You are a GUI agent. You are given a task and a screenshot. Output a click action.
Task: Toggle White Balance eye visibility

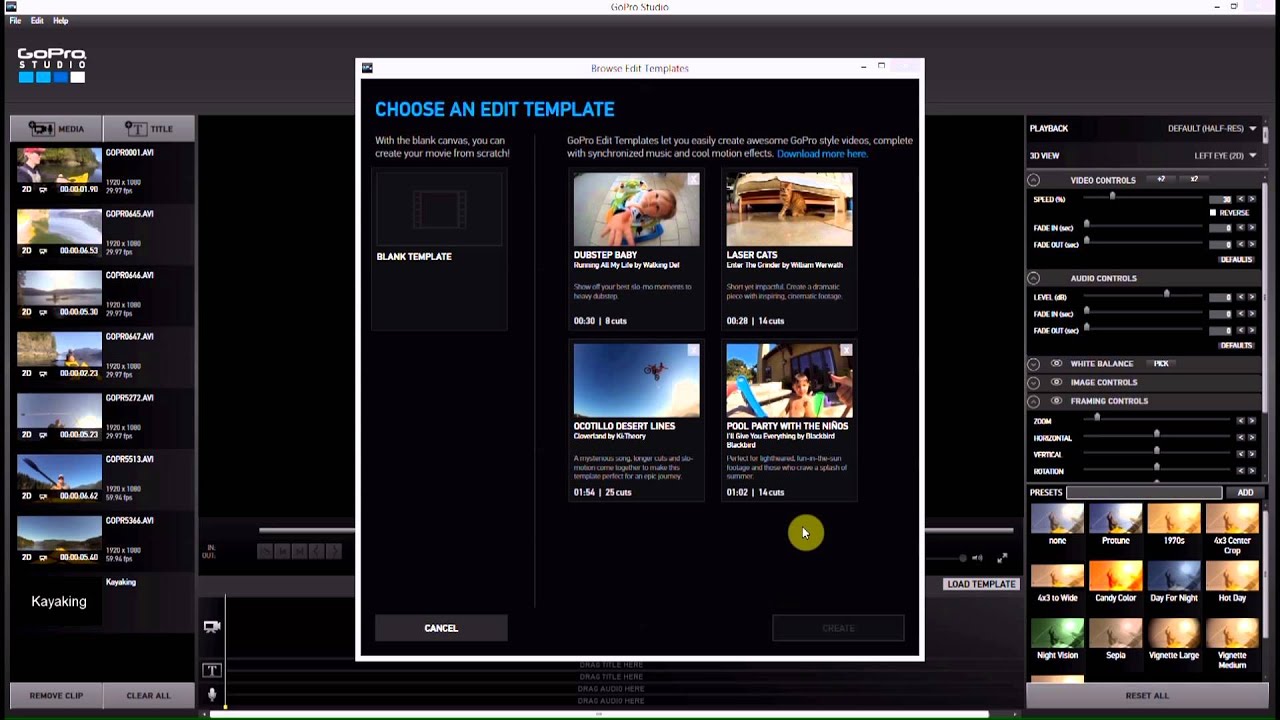tap(1056, 364)
